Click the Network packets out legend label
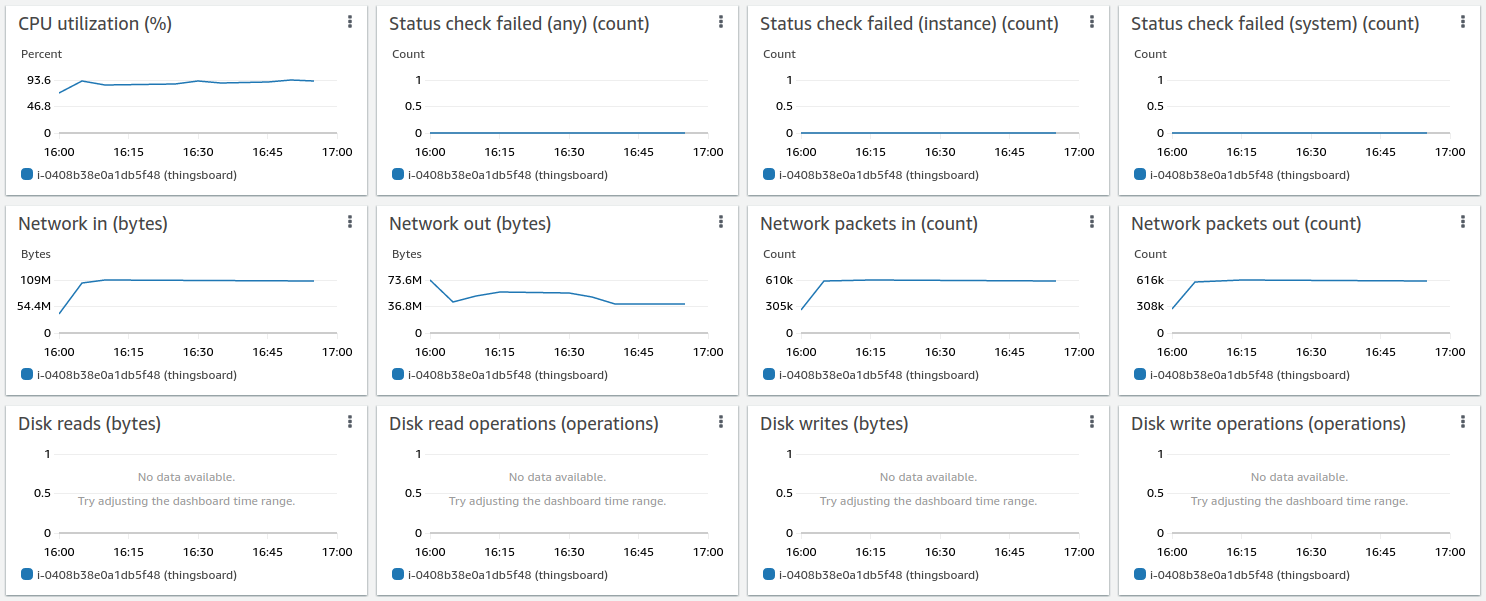The height and width of the screenshot is (601, 1486). (x=1249, y=375)
